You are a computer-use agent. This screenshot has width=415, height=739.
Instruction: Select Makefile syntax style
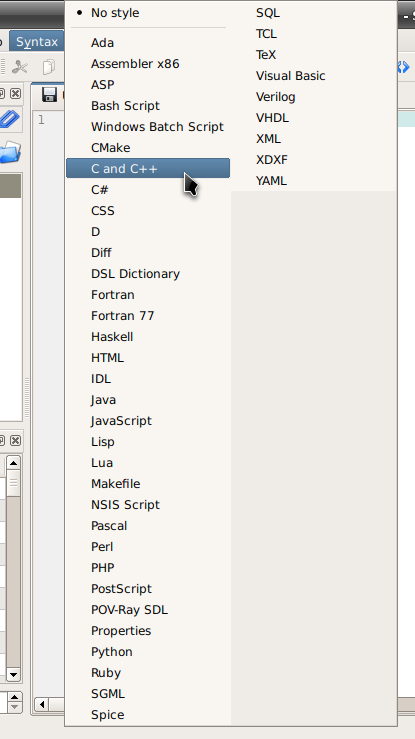[148, 484]
